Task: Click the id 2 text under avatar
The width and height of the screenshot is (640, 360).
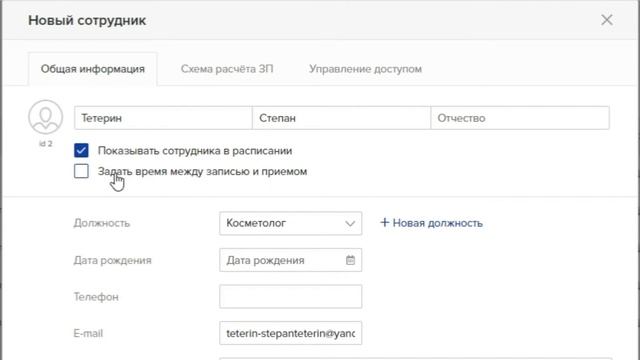Action: tap(45, 144)
